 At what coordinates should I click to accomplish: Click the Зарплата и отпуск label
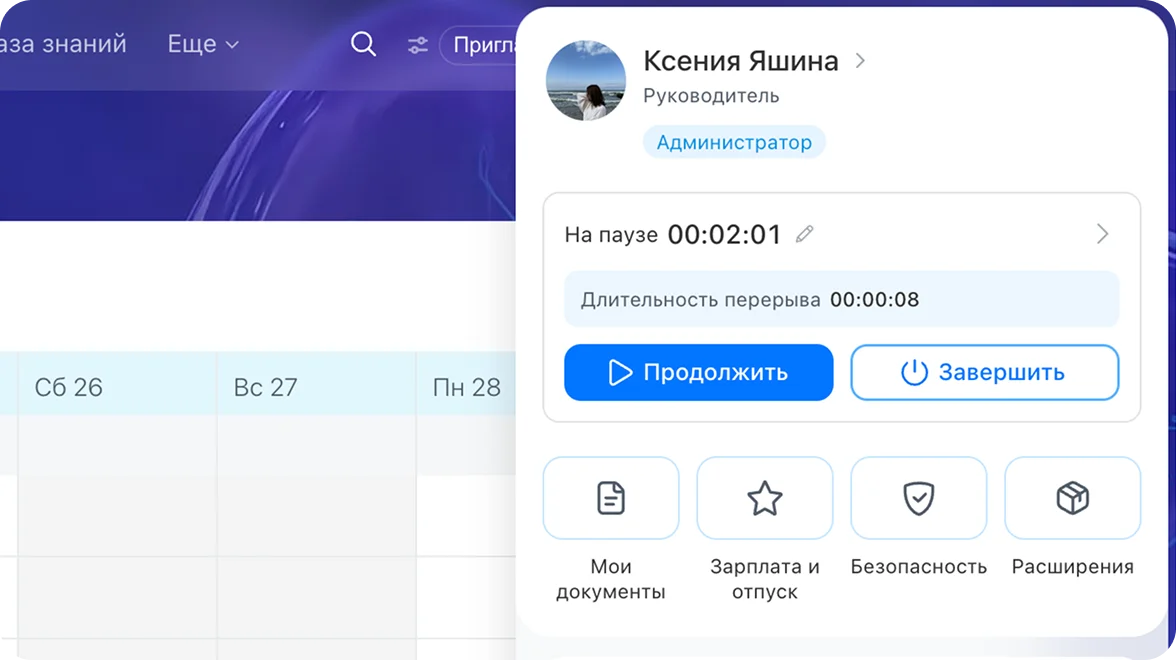point(765,579)
